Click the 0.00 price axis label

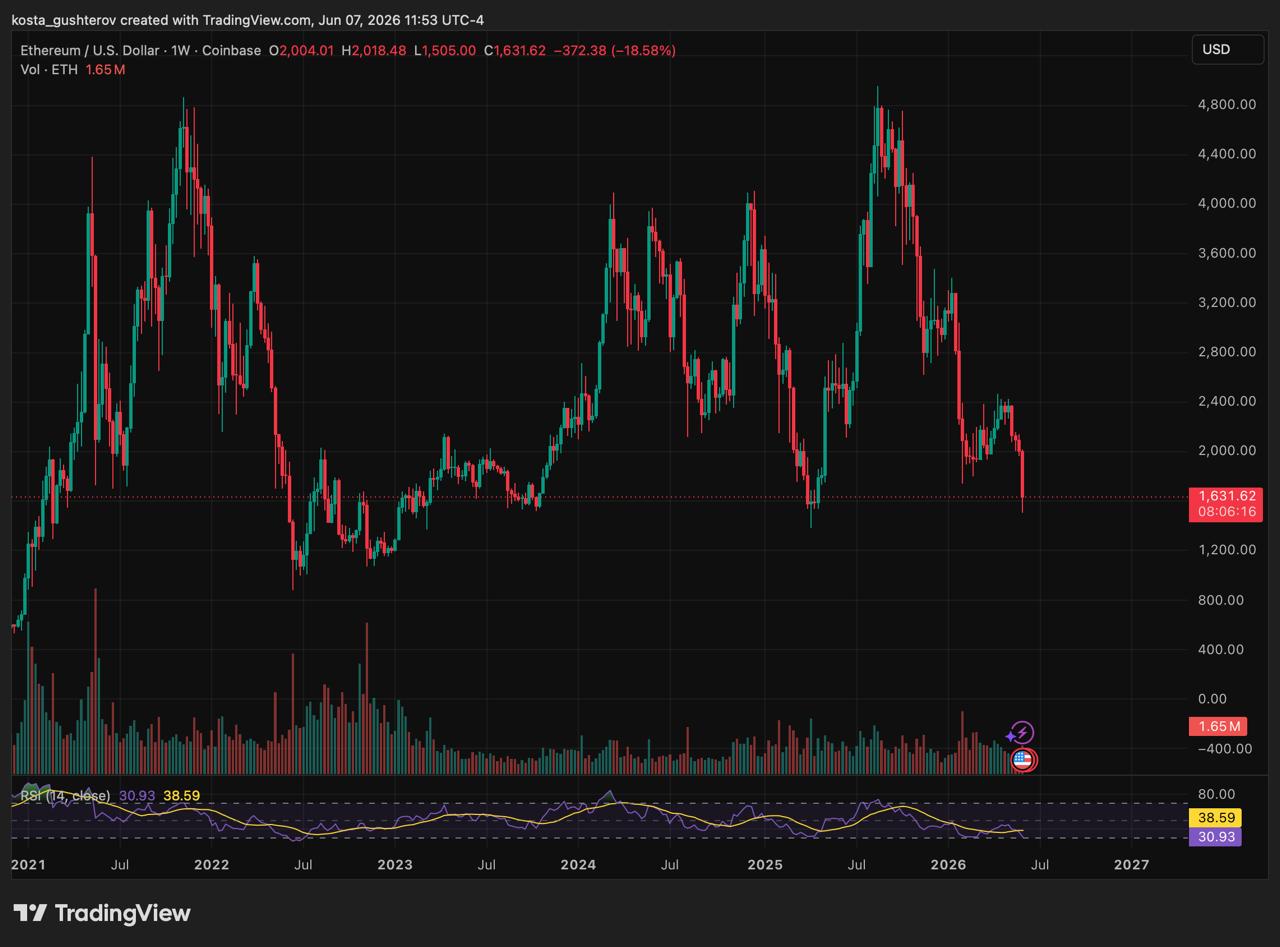pyautogui.click(x=1212, y=699)
